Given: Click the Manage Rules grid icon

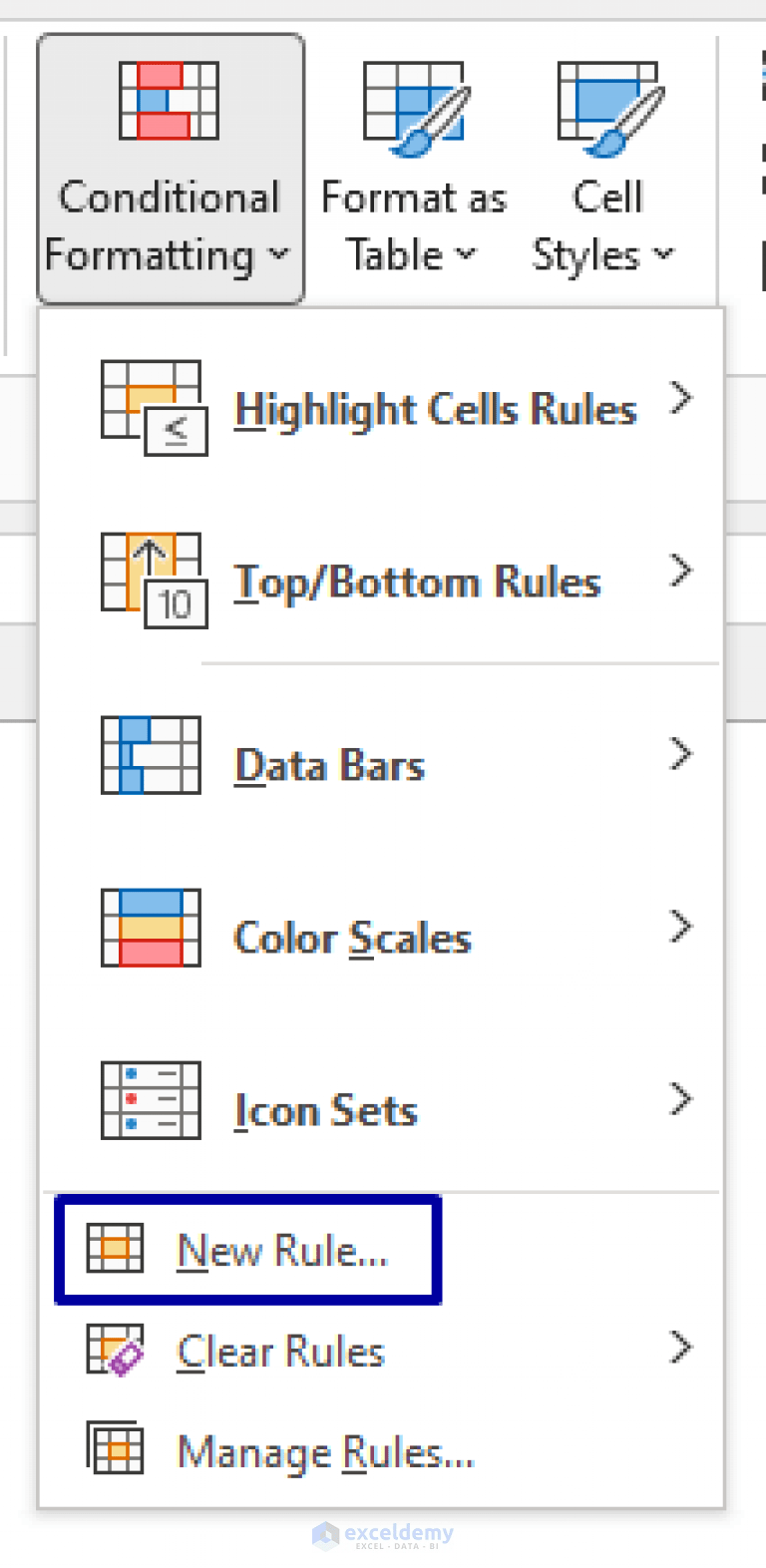Looking at the screenshot, I should click(x=120, y=1451).
